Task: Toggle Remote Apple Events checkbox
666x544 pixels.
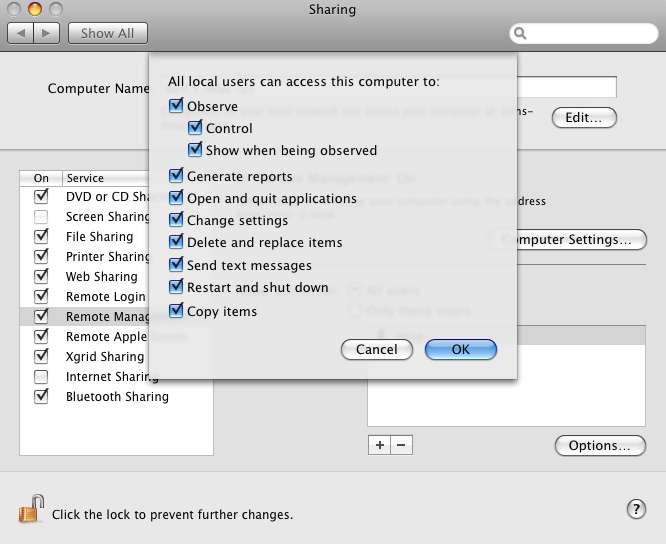Action: click(x=41, y=336)
